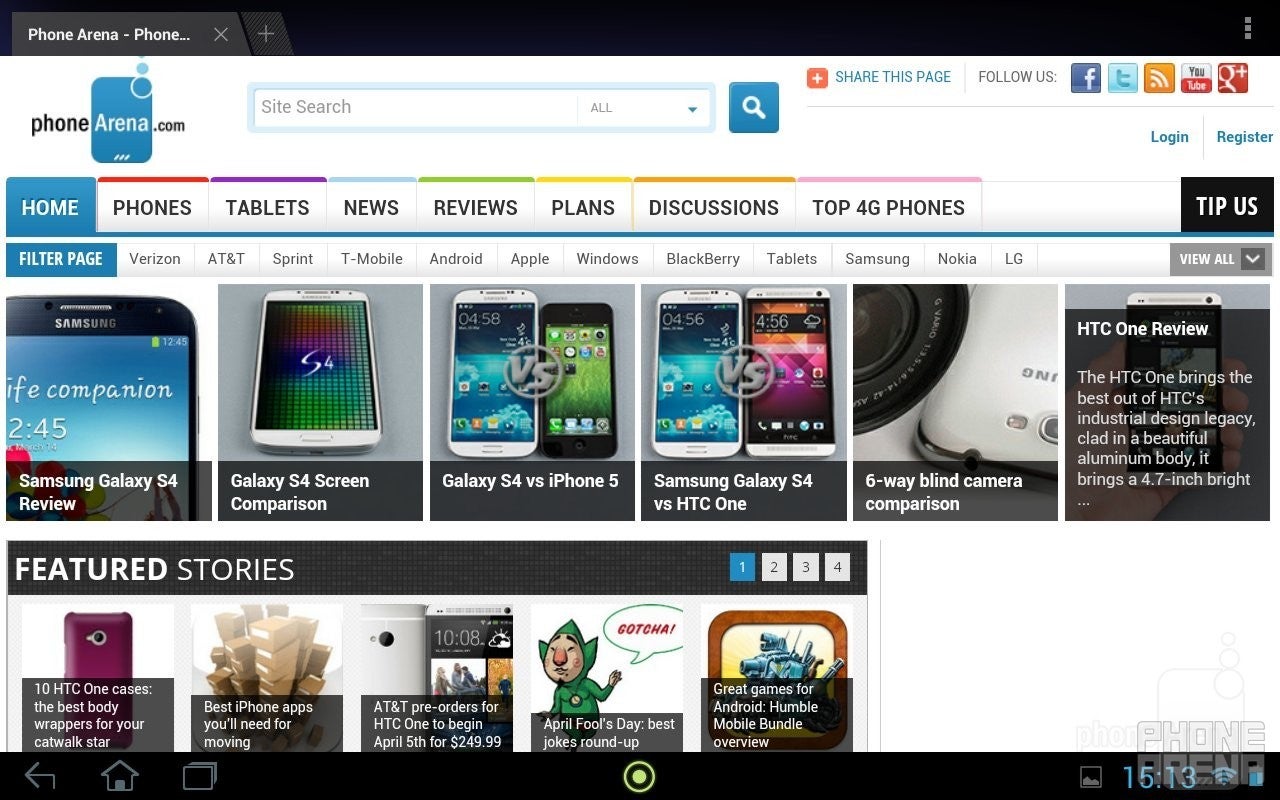
Task: Tap the clock showing 15:13
Action: tap(1159, 777)
